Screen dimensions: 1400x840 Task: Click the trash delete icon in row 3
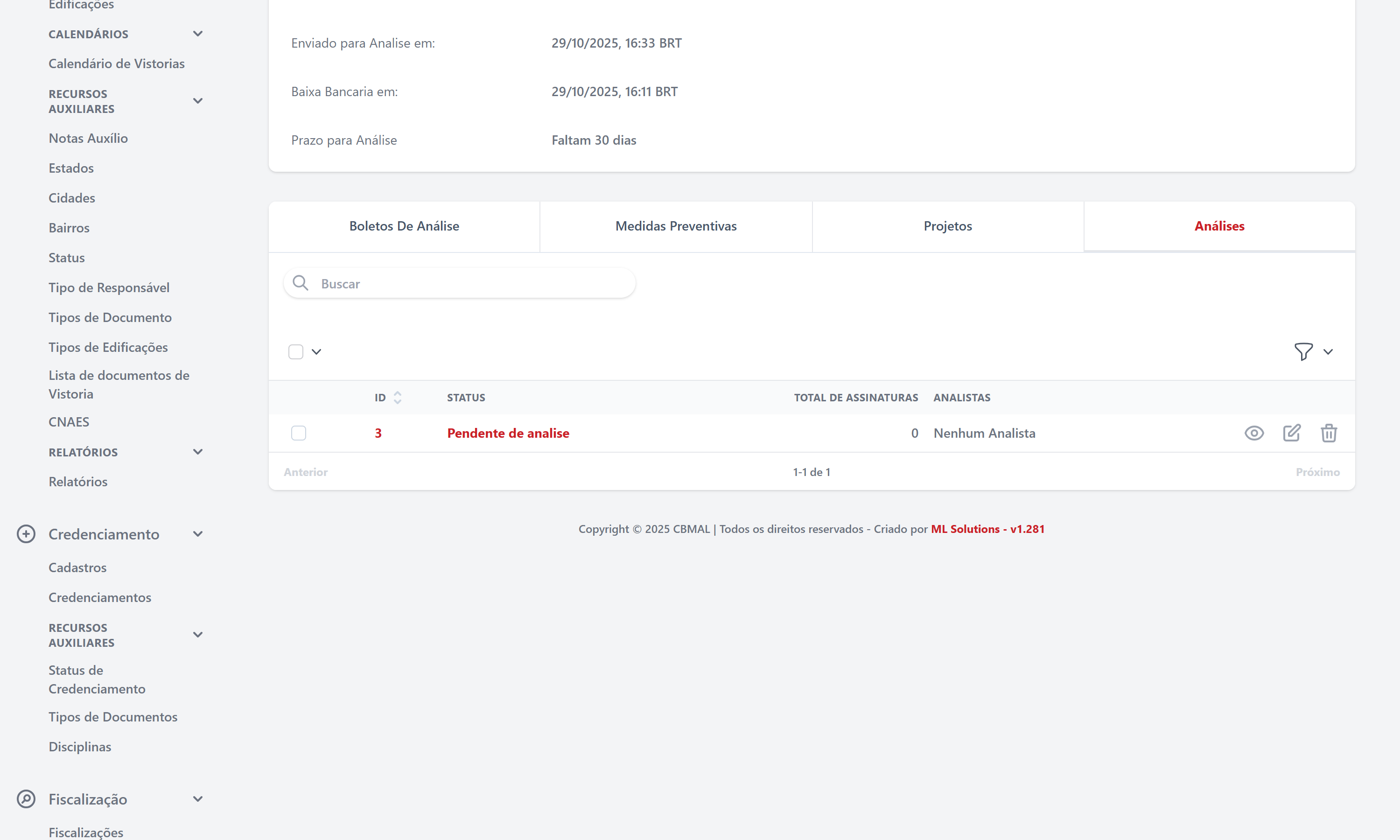point(1329,433)
